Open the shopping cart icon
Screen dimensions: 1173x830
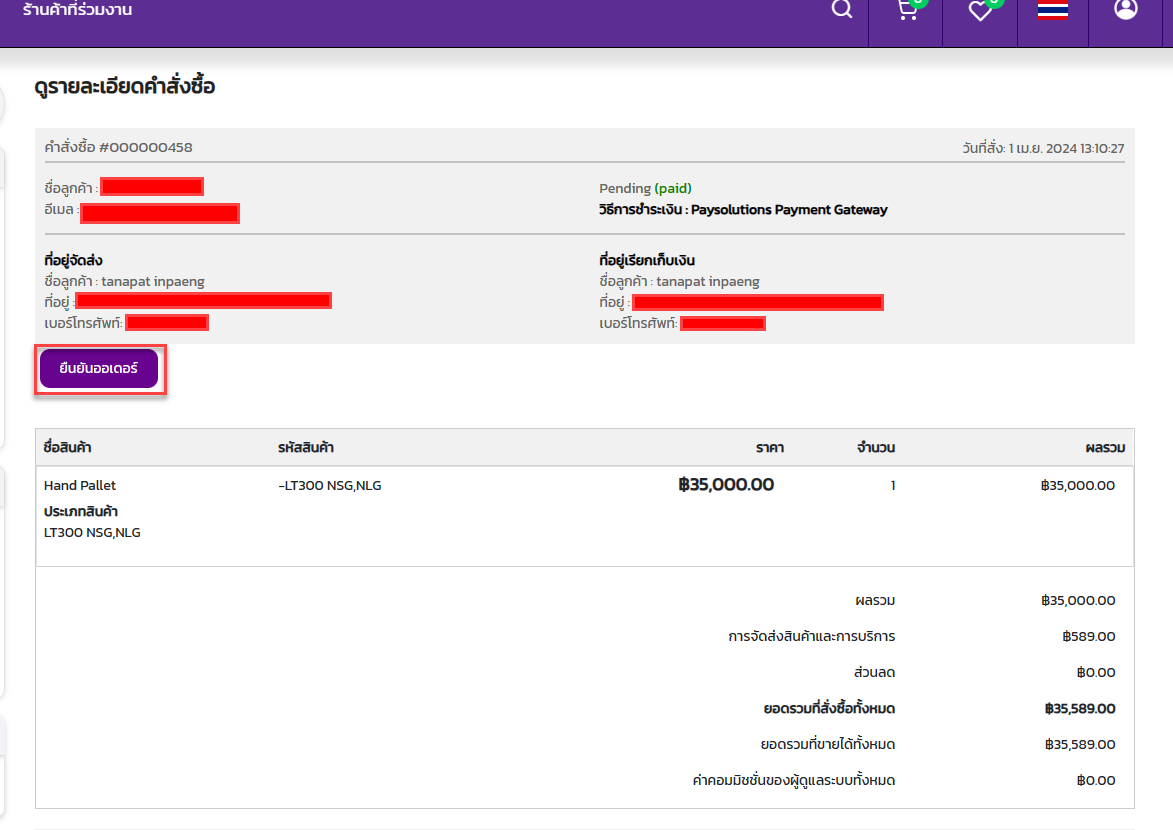[x=907, y=11]
